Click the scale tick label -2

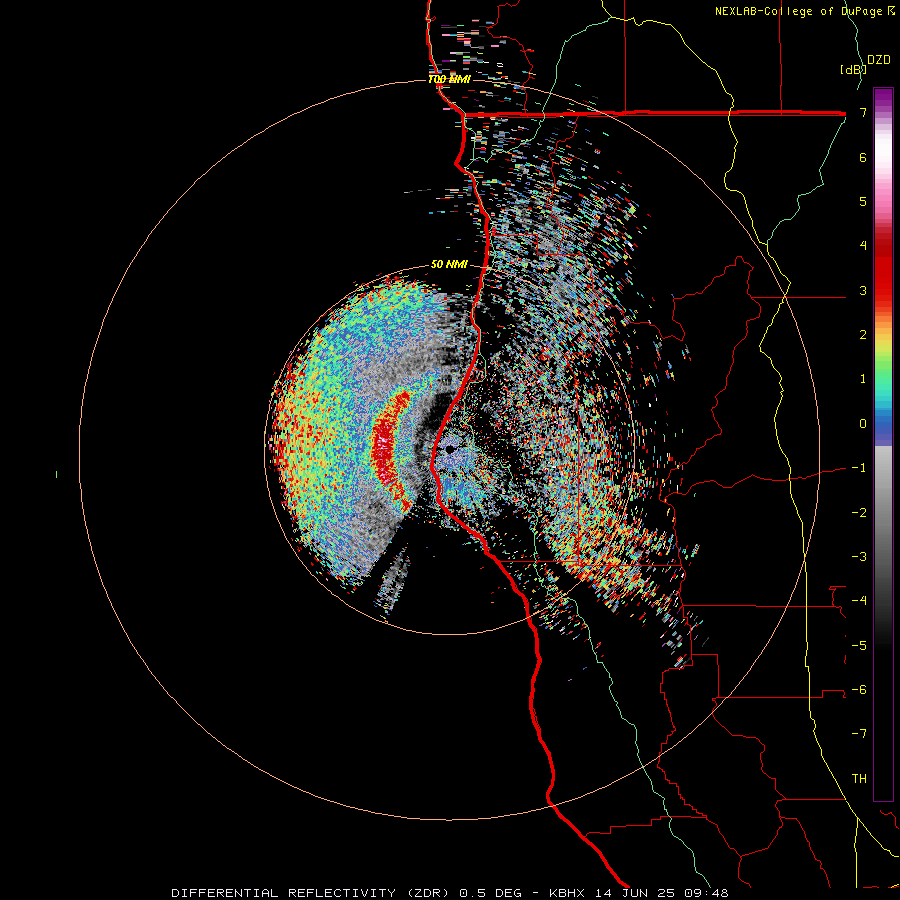point(859,513)
